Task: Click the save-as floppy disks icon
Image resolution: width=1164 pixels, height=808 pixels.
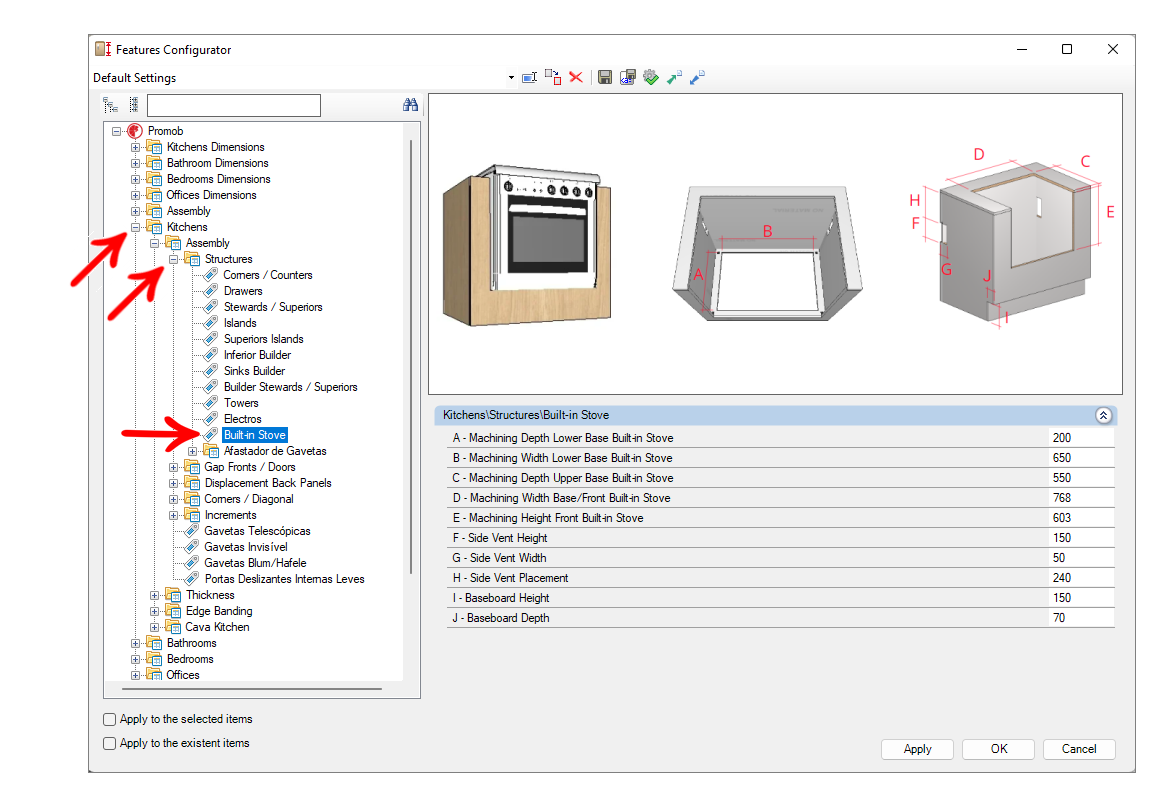Action: (627, 77)
